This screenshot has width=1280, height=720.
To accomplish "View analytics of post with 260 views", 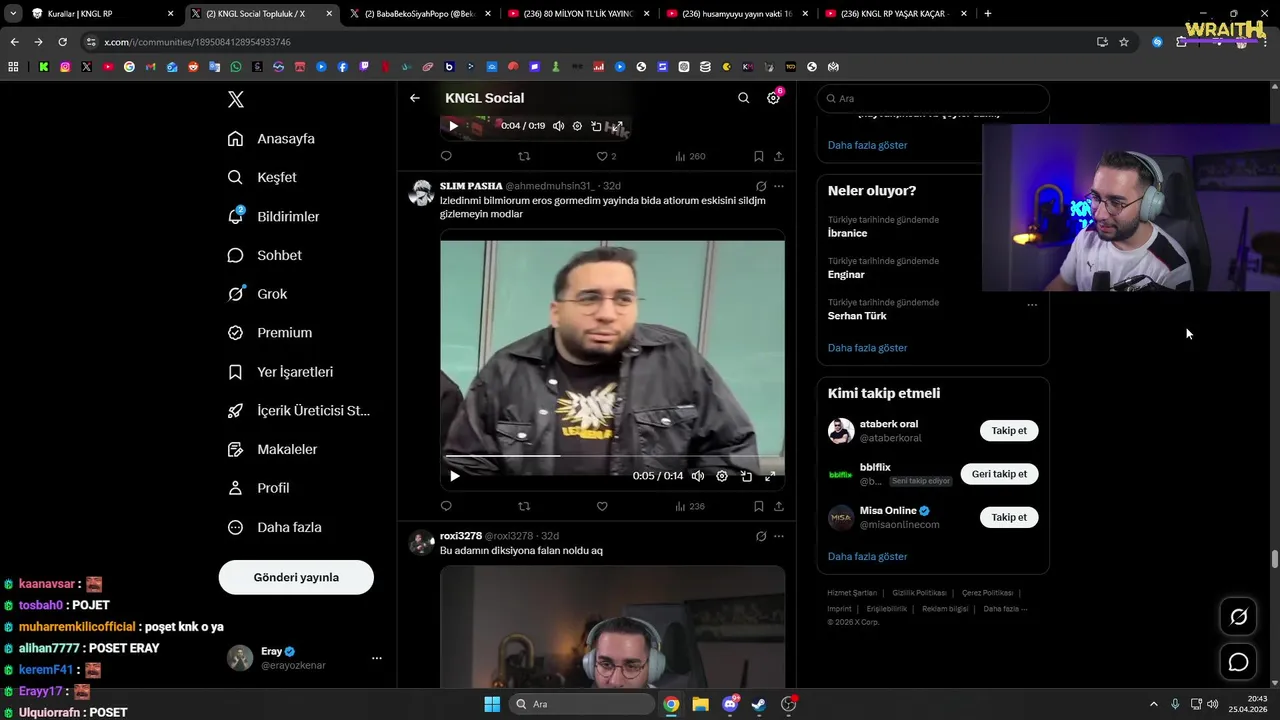I will (x=690, y=156).
